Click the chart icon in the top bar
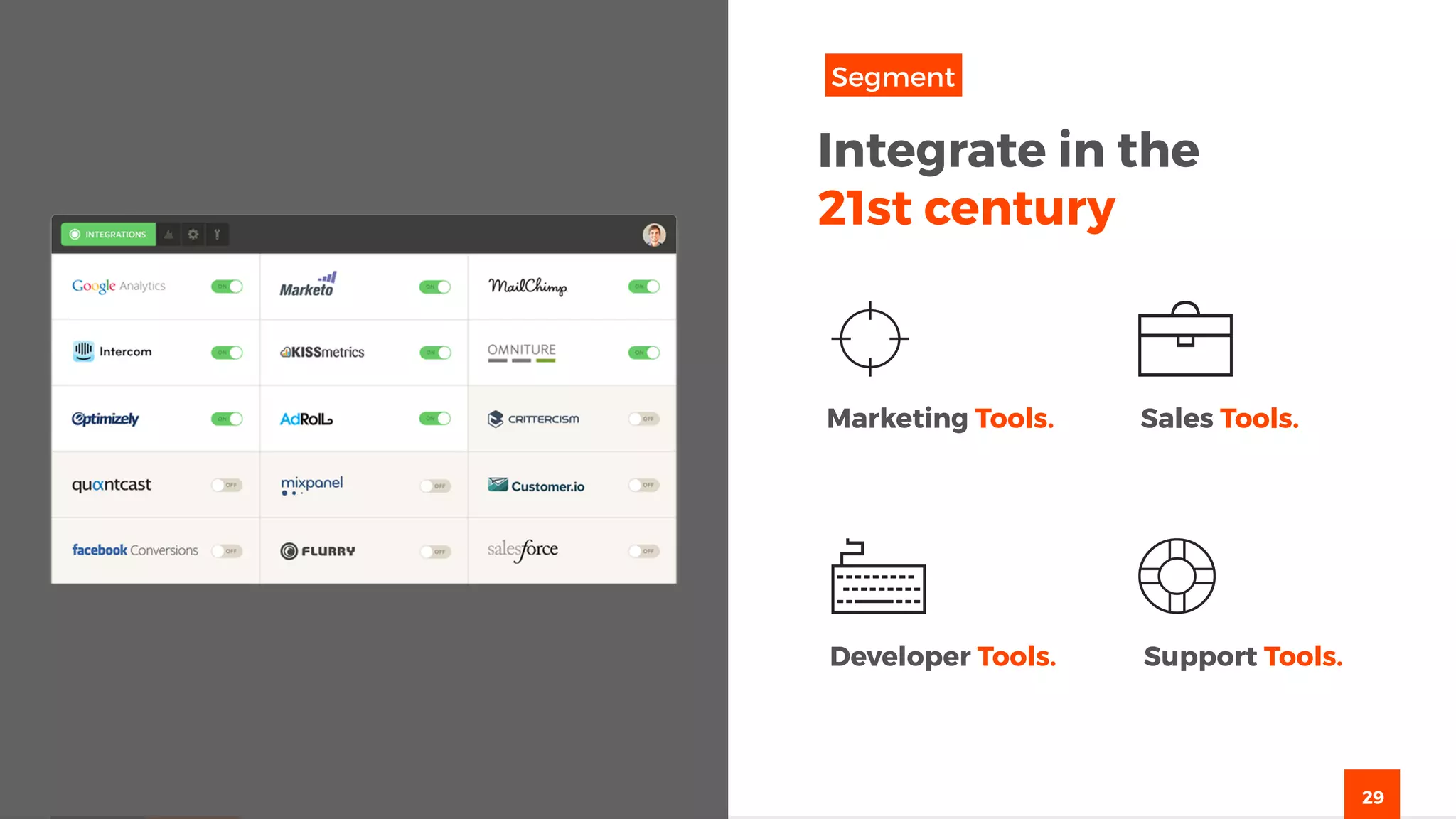 (169, 235)
